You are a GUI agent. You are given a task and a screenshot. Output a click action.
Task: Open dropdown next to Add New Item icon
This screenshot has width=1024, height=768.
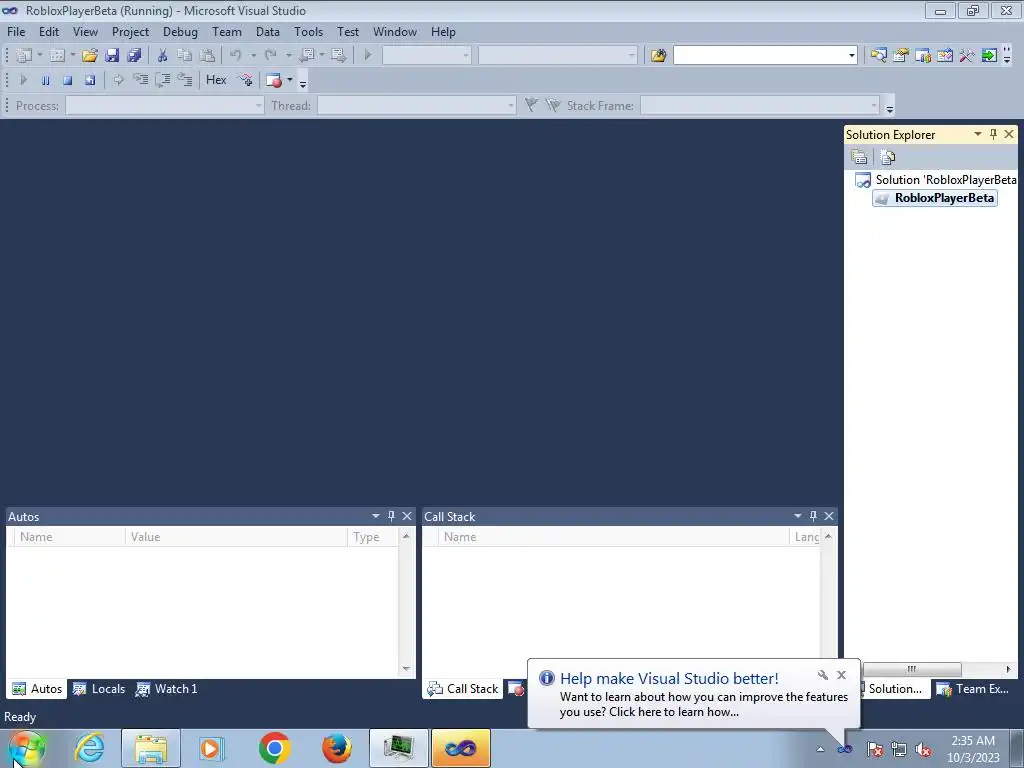point(72,56)
